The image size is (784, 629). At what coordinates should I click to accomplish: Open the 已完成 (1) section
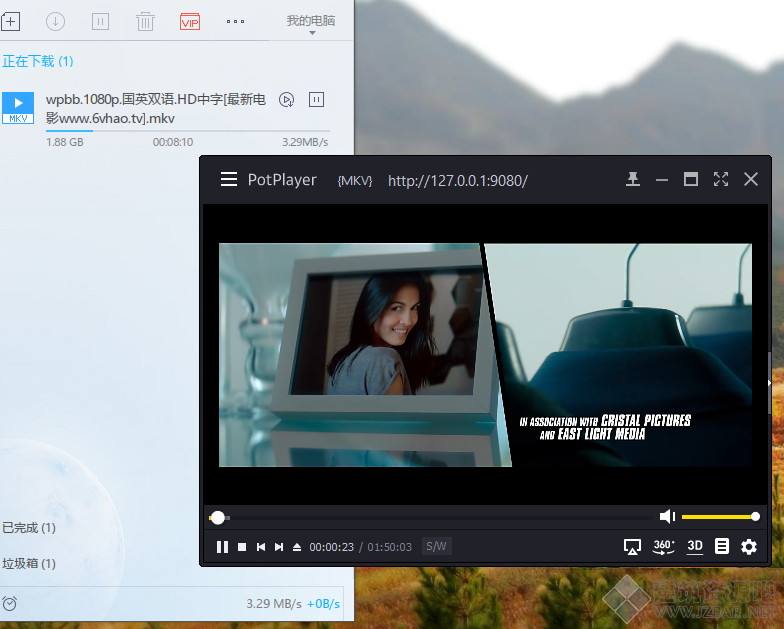tap(29, 528)
